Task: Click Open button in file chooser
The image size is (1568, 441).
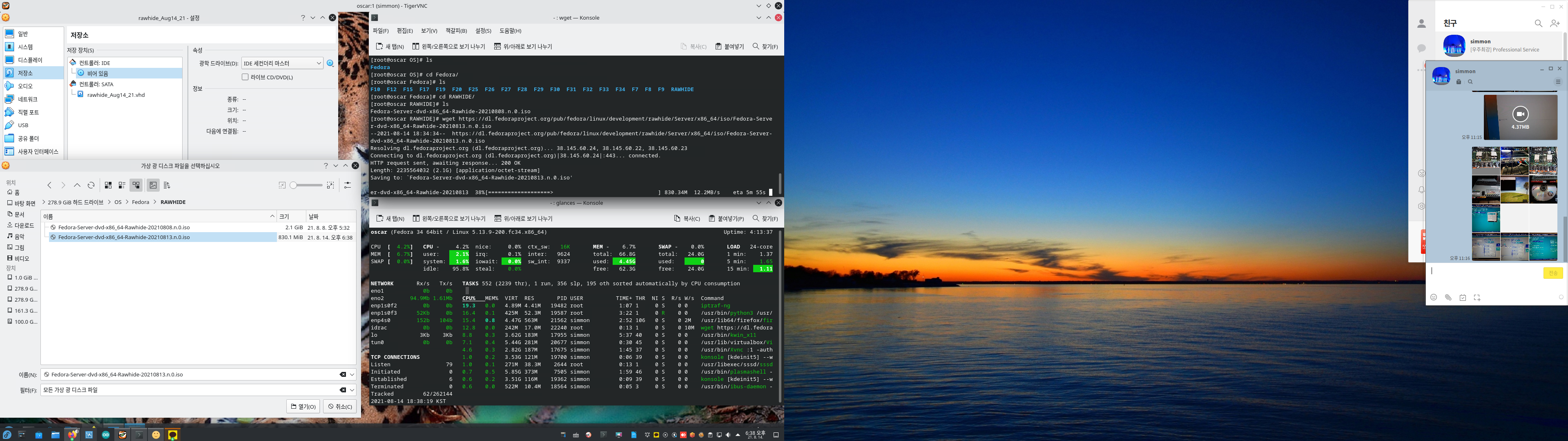Action: (x=303, y=406)
